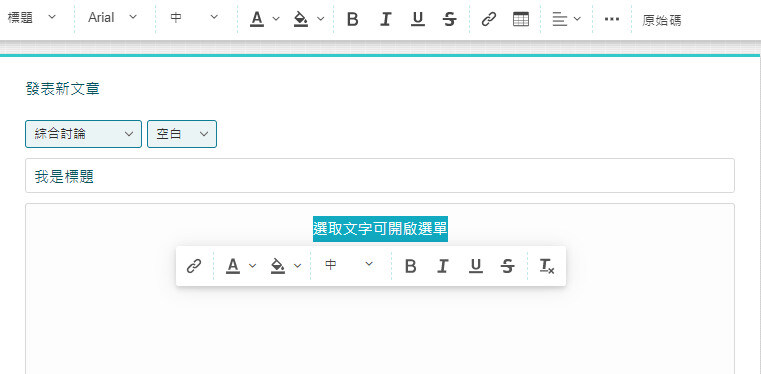The width and height of the screenshot is (761, 374).
Task: Apply strikethrough from the top toolbar
Action: (450, 19)
